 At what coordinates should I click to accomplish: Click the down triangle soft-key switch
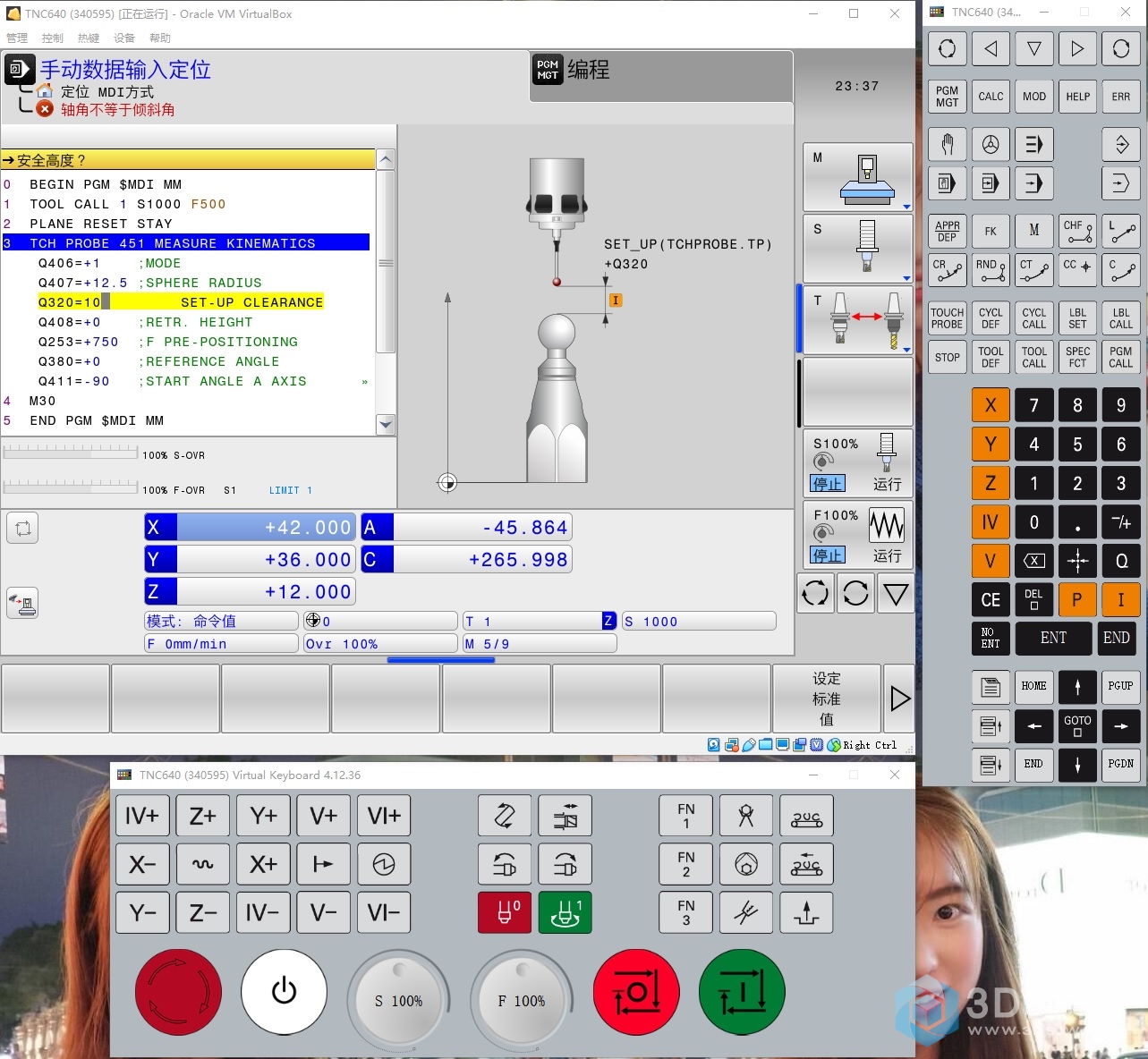pos(896,593)
